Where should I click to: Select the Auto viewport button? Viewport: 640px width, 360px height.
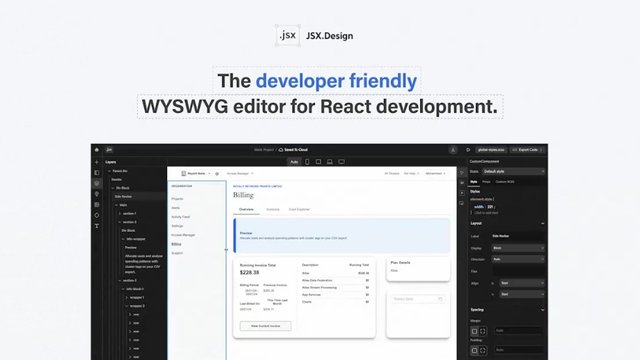coord(294,162)
